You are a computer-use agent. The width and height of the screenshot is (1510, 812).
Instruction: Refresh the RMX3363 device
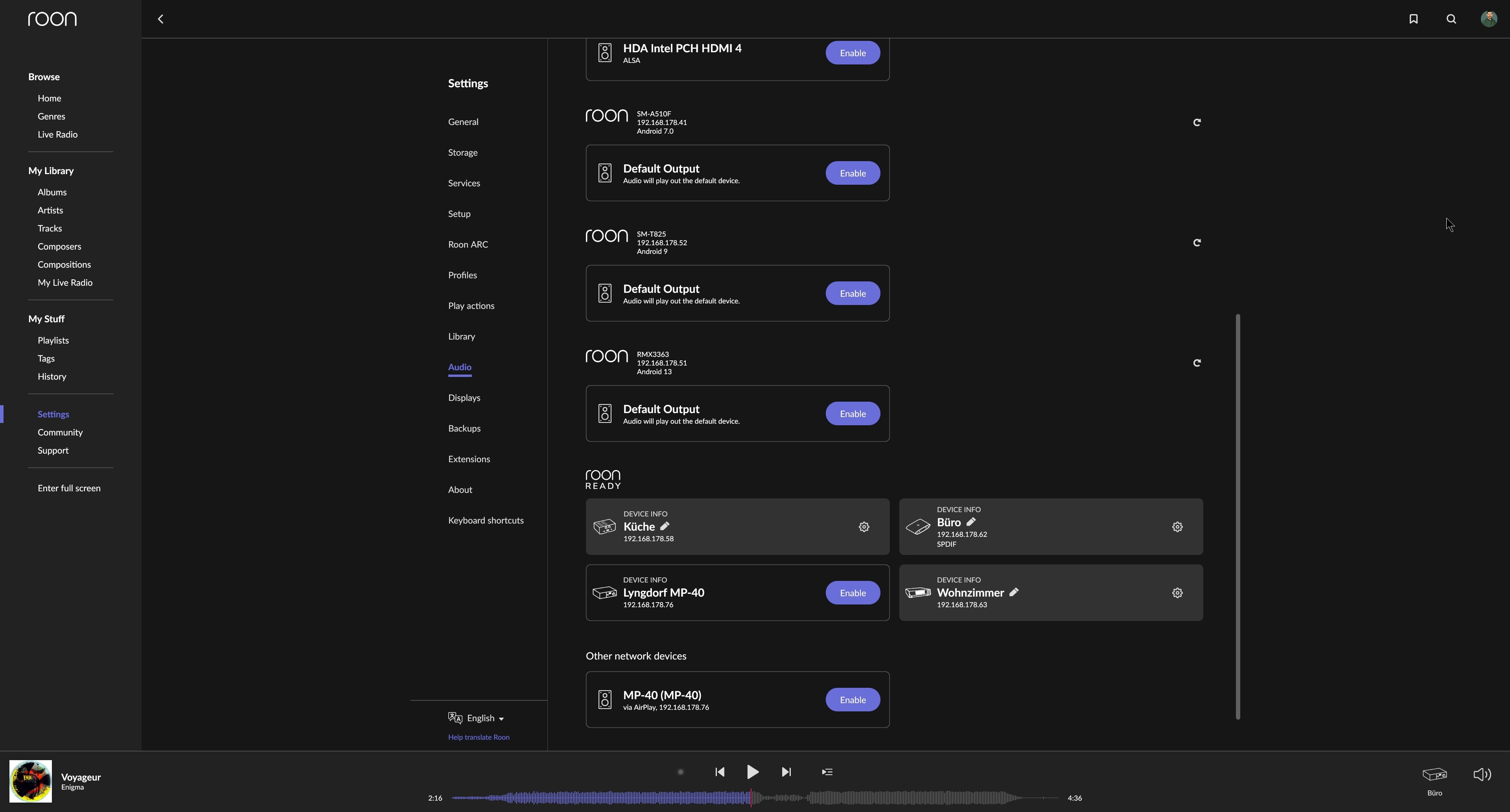[1197, 363]
